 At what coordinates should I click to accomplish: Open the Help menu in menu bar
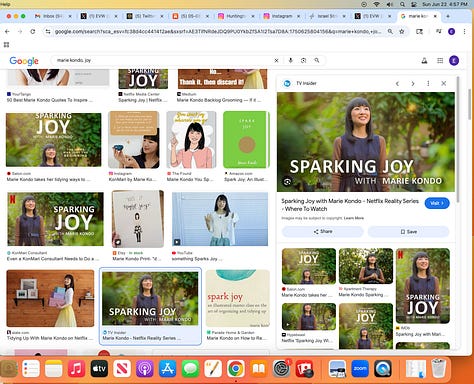5,4
